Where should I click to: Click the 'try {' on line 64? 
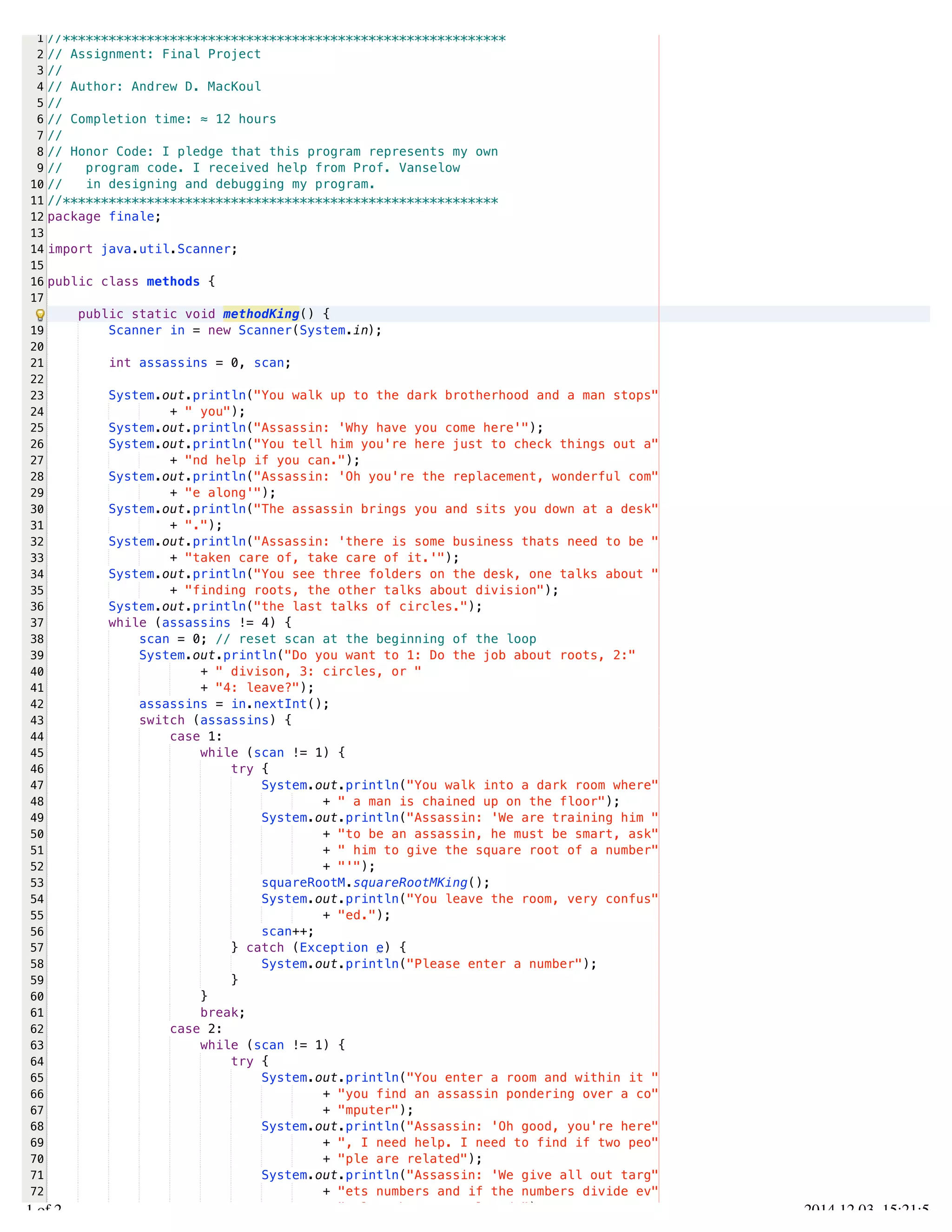(x=250, y=1062)
